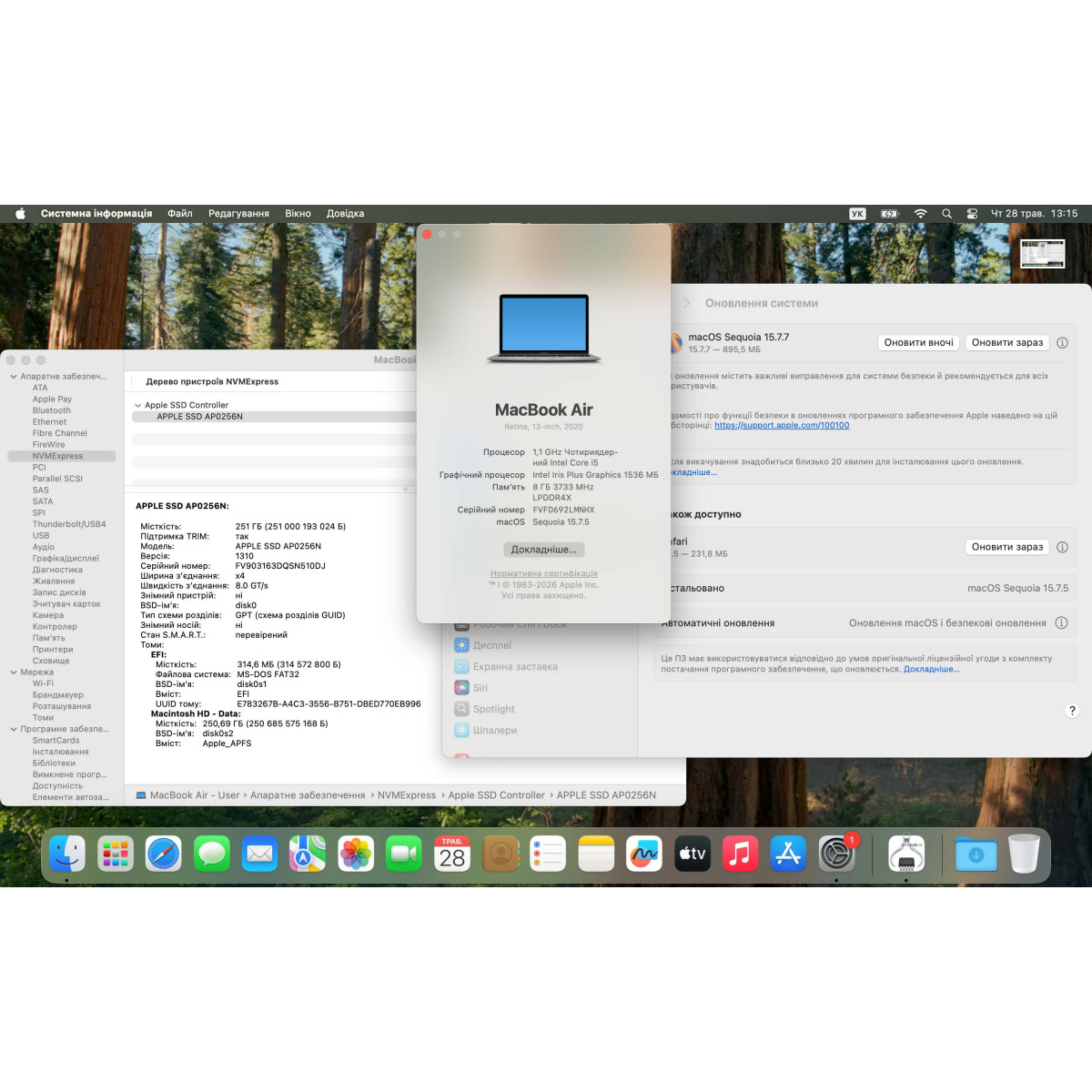Open Системна інформація menu

point(96,214)
